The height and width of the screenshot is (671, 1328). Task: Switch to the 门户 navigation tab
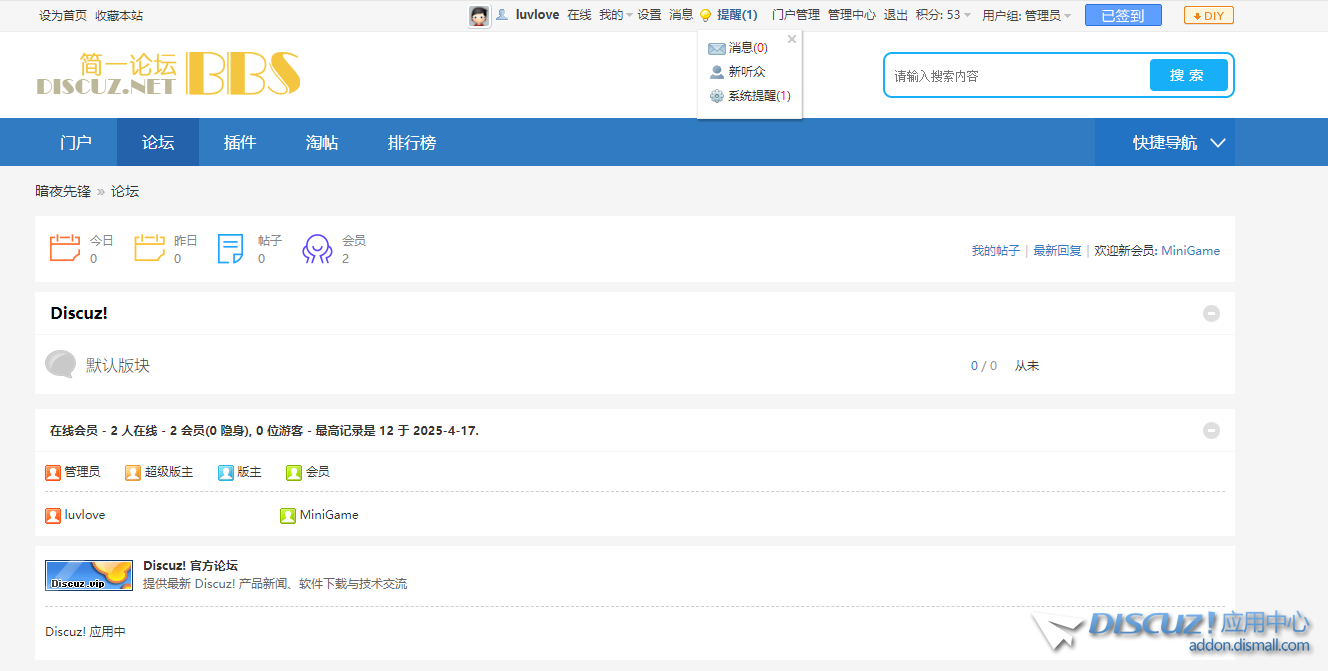point(76,143)
